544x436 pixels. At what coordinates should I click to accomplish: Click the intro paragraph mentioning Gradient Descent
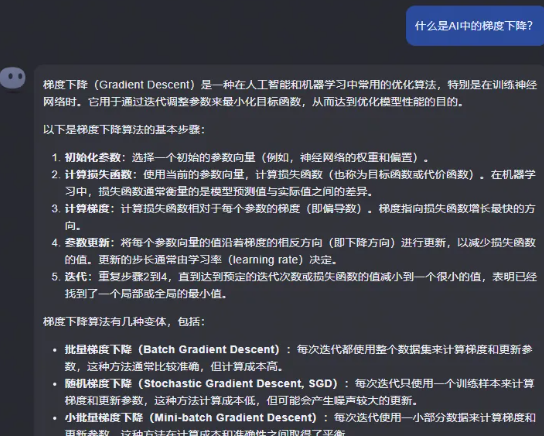click(290, 93)
